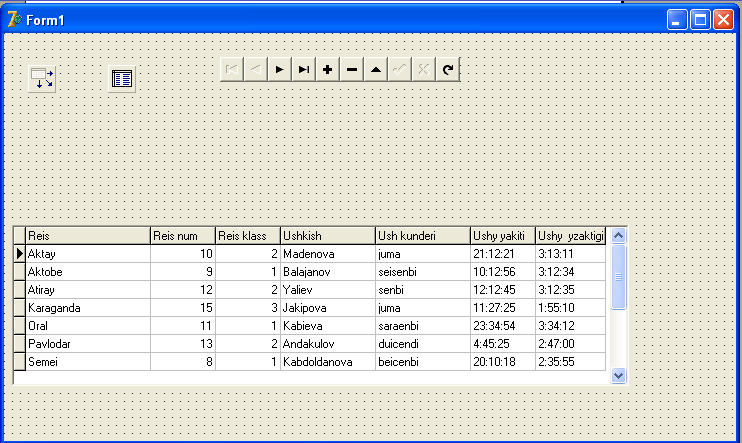Select the DataSource component icon
742x443 pixels.
[x=42, y=79]
